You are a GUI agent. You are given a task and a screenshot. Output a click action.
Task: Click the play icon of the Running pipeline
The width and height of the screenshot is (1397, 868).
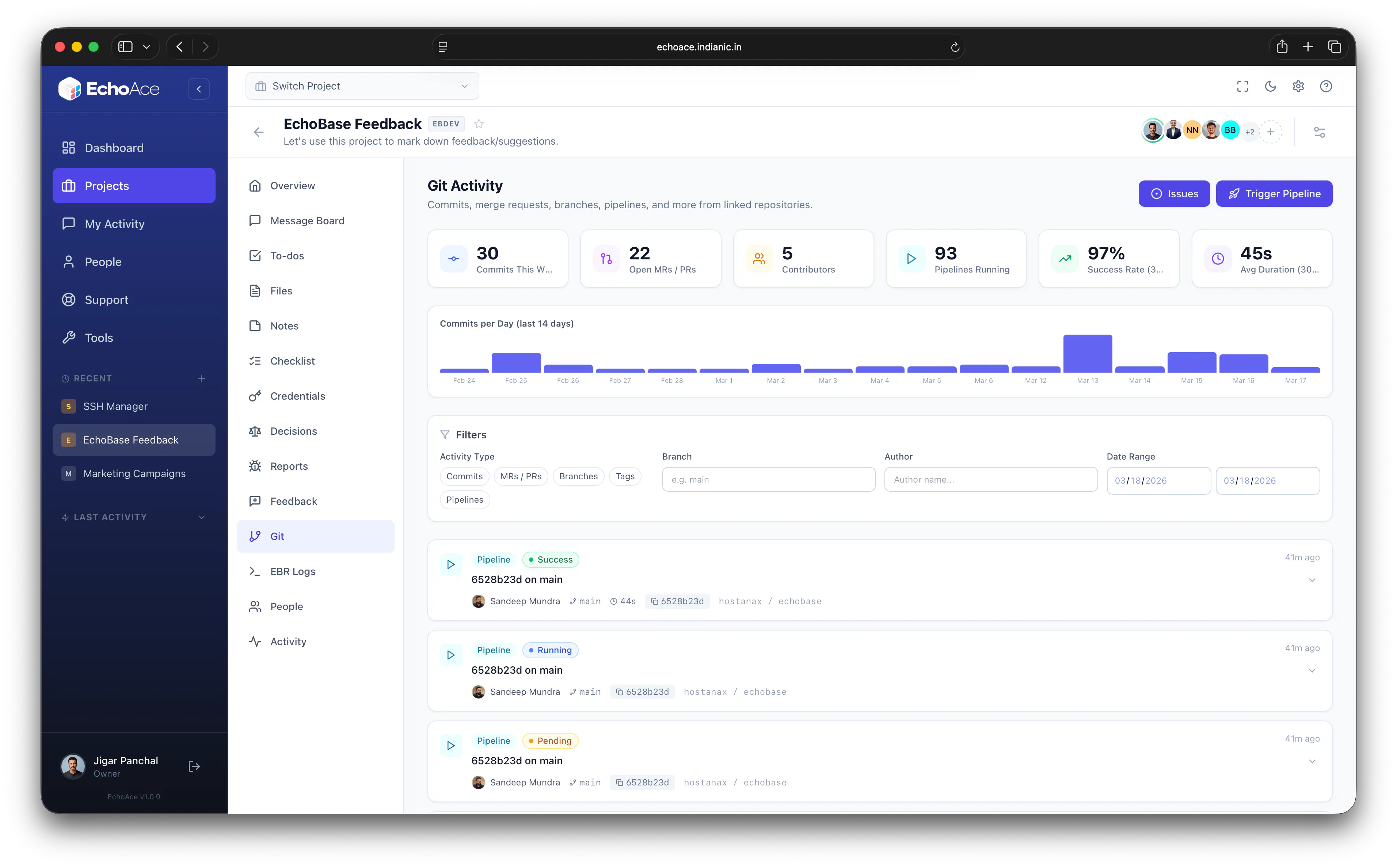coord(450,655)
